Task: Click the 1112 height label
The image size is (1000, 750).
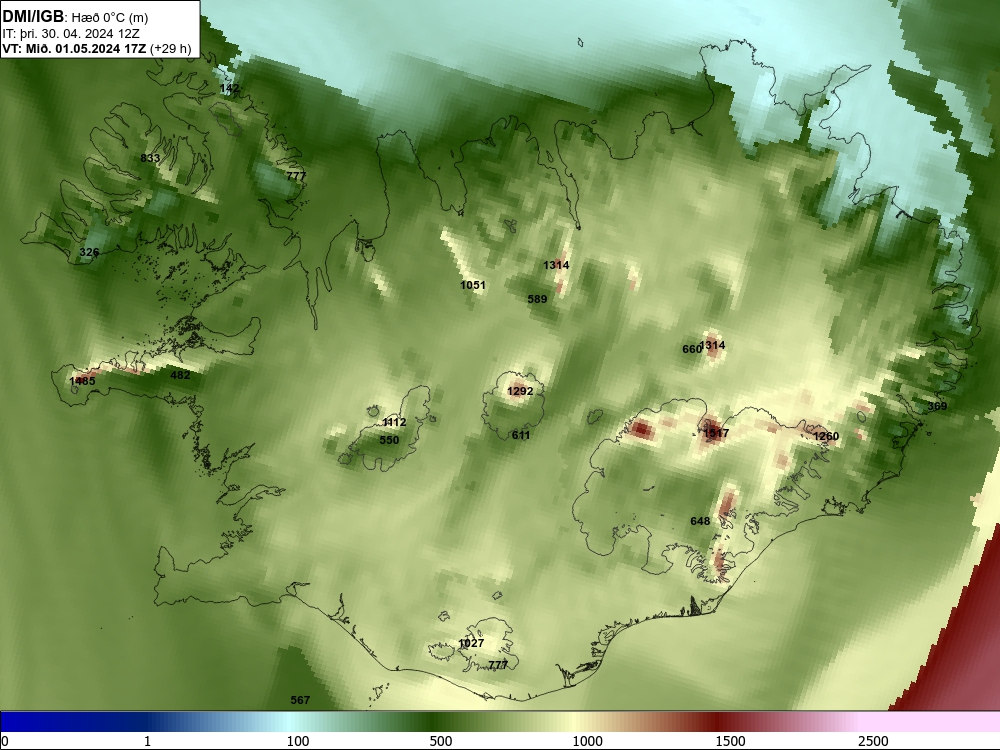Action: [394, 422]
